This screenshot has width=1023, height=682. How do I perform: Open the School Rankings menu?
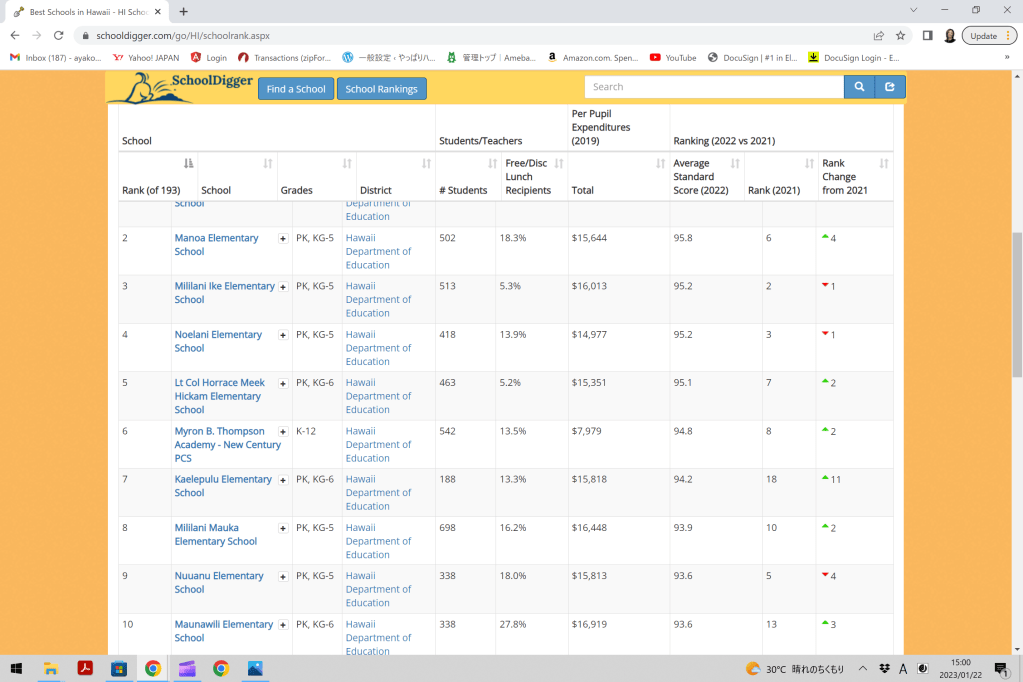381,89
